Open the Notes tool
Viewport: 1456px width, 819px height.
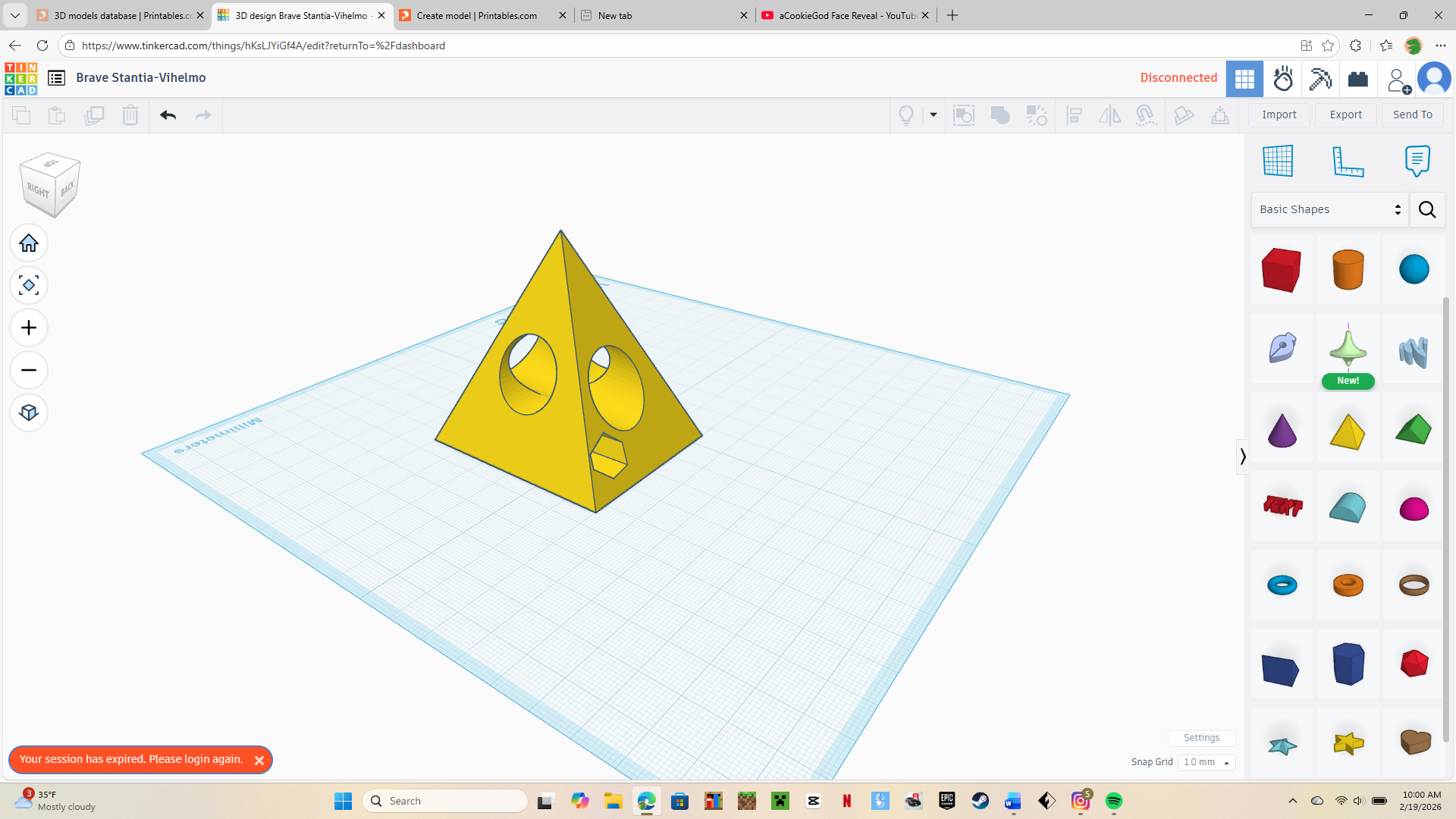pyautogui.click(x=1417, y=161)
